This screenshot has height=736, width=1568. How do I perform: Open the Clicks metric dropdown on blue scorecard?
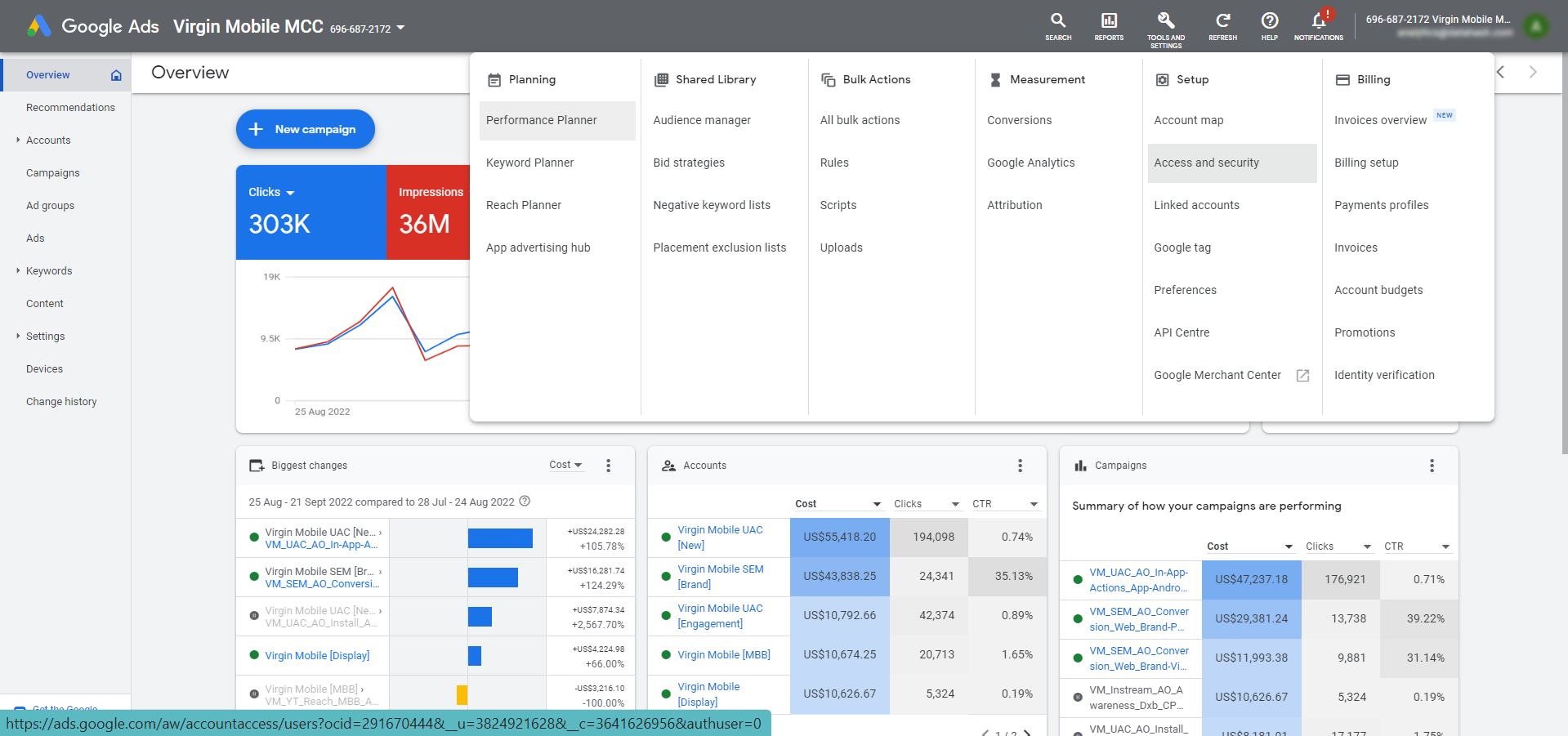(290, 193)
